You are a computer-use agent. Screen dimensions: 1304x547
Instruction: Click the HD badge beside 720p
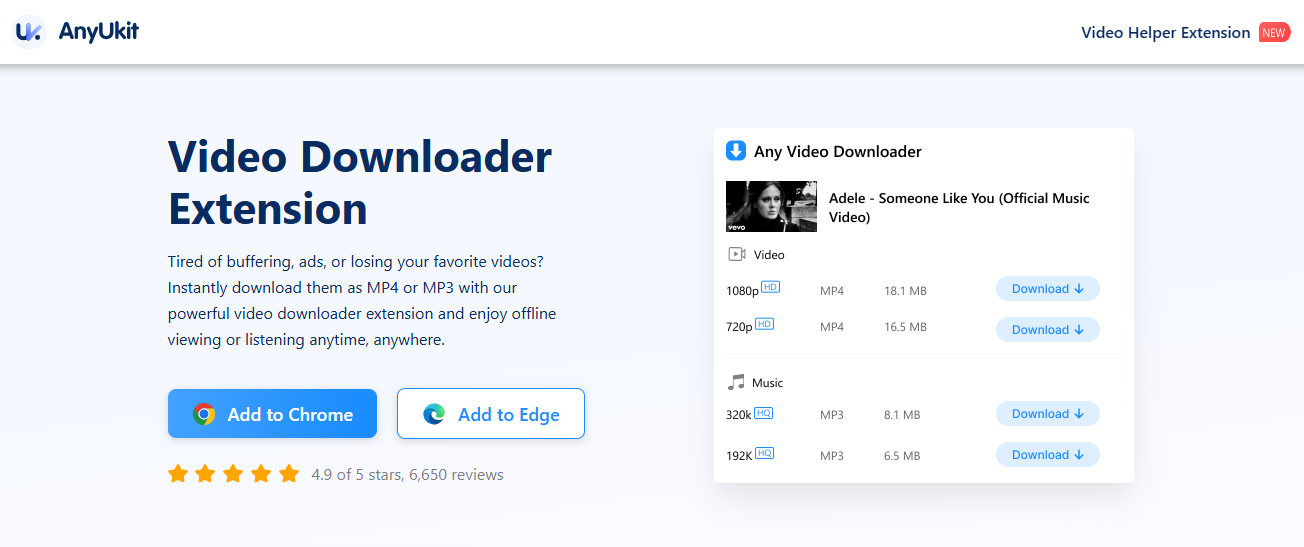tap(764, 324)
